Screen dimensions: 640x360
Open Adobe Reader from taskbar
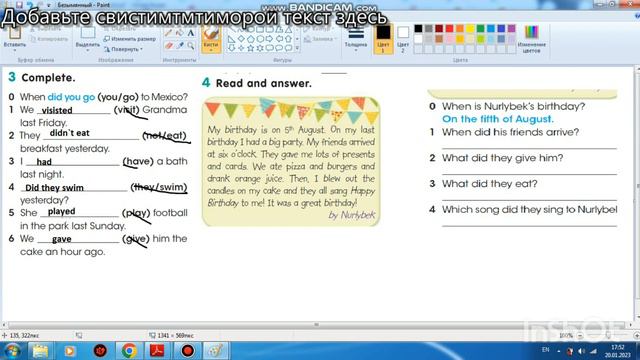(158, 351)
